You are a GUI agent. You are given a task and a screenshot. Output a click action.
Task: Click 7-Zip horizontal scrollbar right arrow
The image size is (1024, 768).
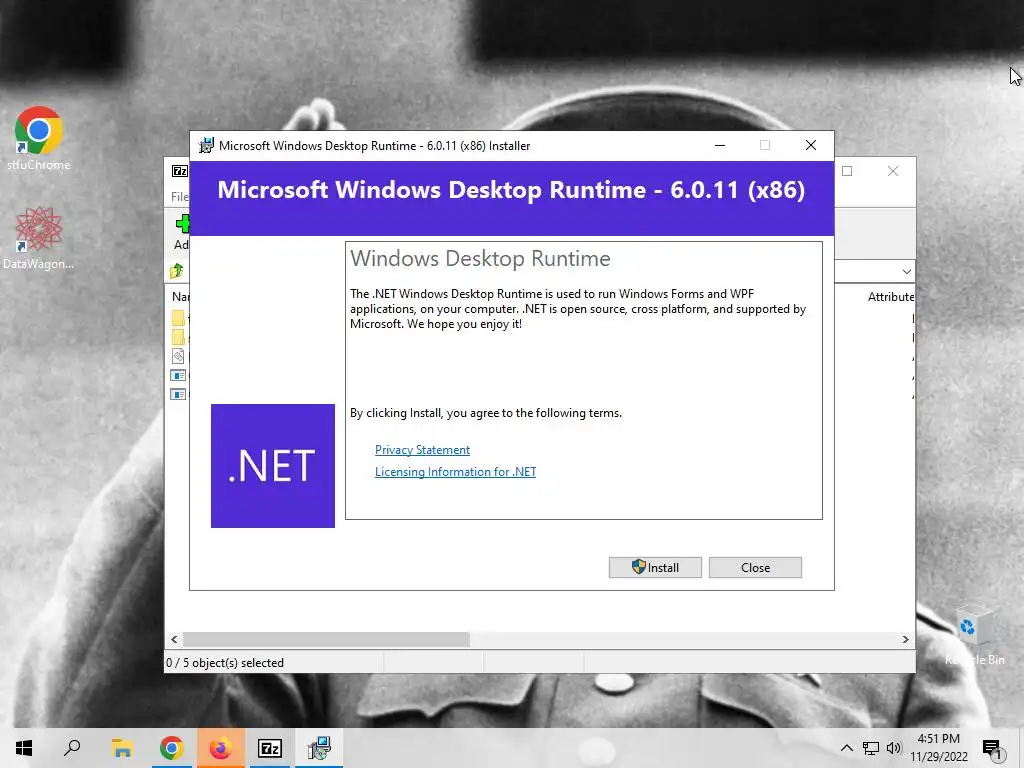(x=905, y=639)
